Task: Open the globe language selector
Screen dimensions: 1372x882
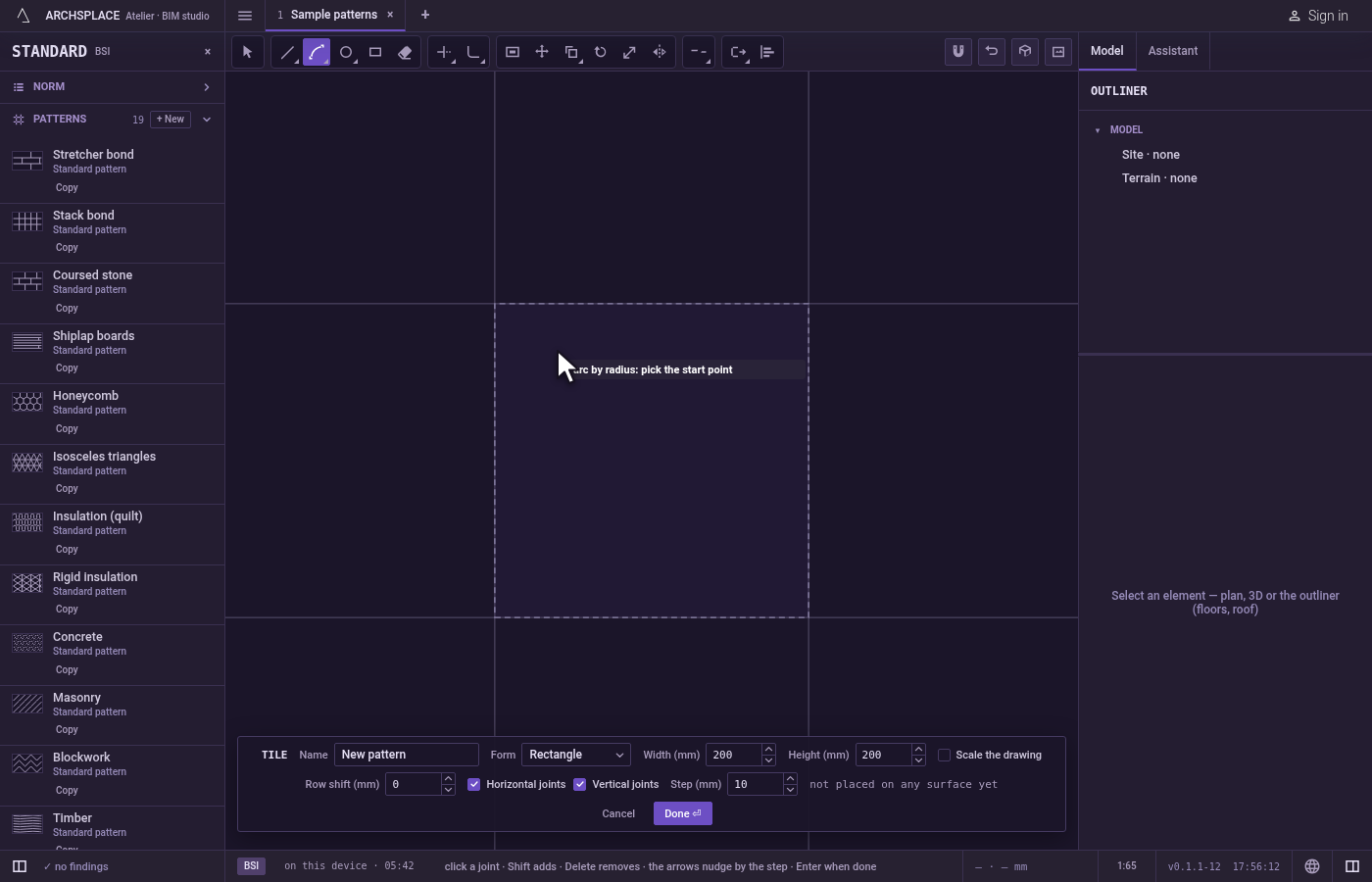Action: tap(1312, 866)
